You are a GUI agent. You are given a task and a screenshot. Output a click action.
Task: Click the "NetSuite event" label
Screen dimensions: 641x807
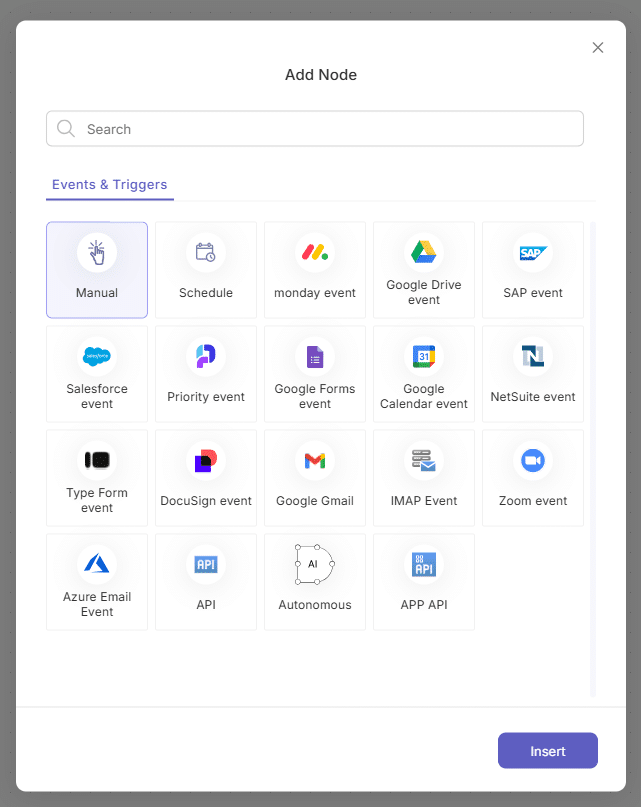click(533, 397)
